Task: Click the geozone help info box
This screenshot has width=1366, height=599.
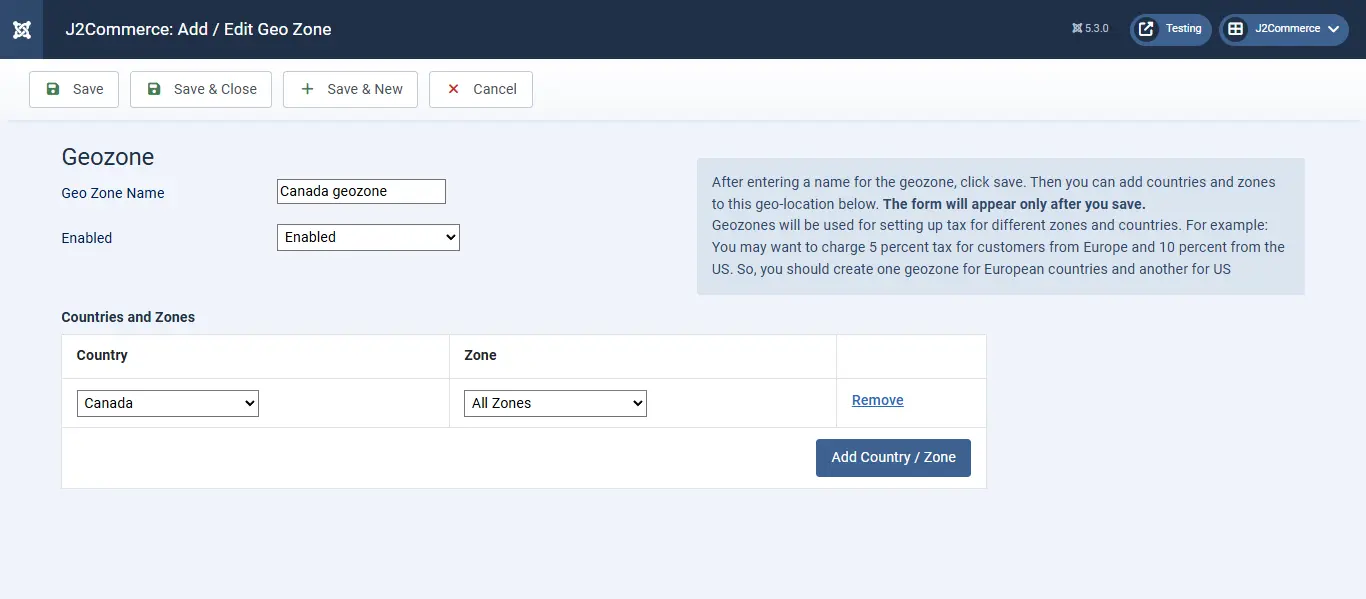Action: (x=1001, y=226)
